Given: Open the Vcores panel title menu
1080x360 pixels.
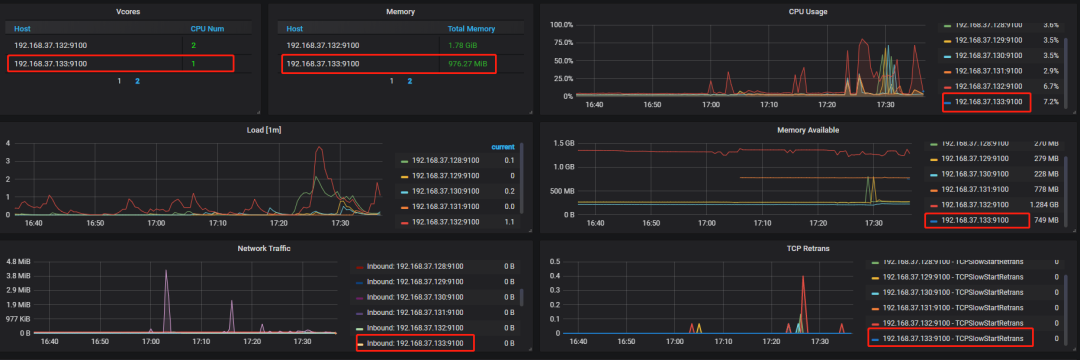Looking at the screenshot, I should (128, 12).
